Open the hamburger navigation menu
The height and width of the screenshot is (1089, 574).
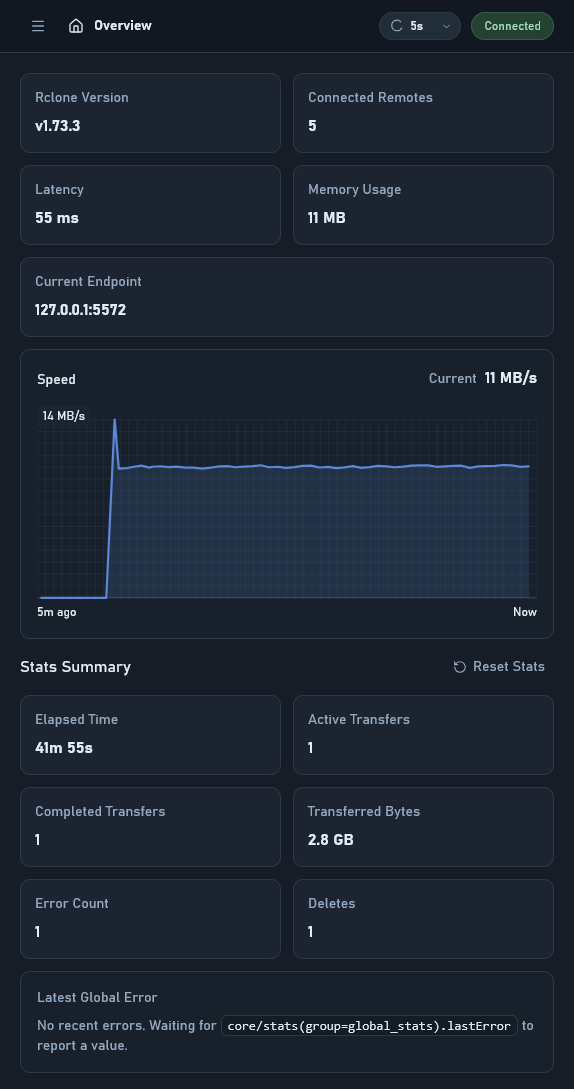pos(38,26)
